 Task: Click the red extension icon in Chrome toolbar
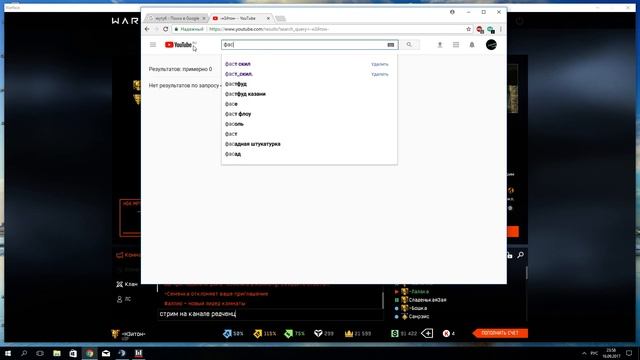point(480,29)
